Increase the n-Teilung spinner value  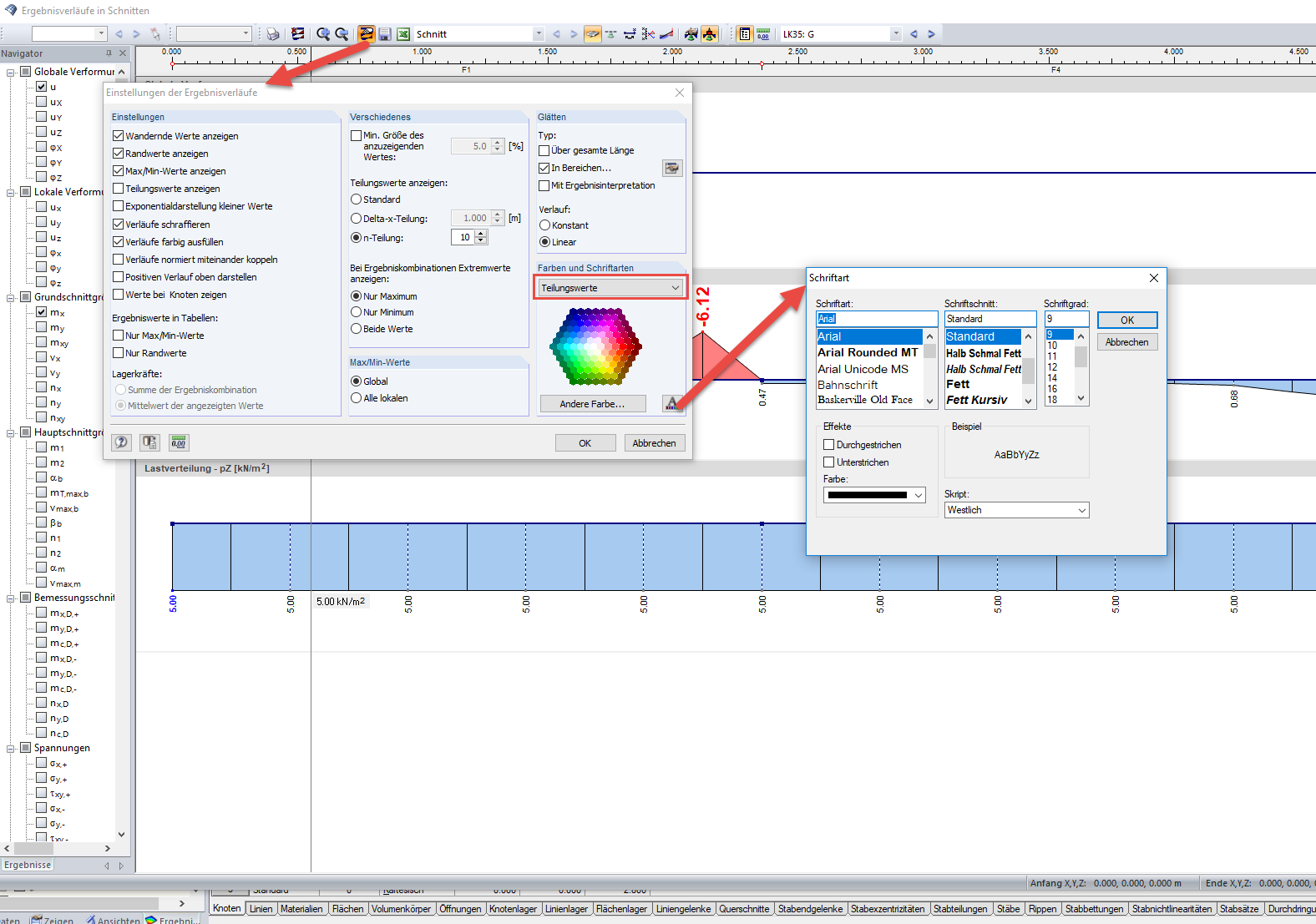(x=481, y=234)
